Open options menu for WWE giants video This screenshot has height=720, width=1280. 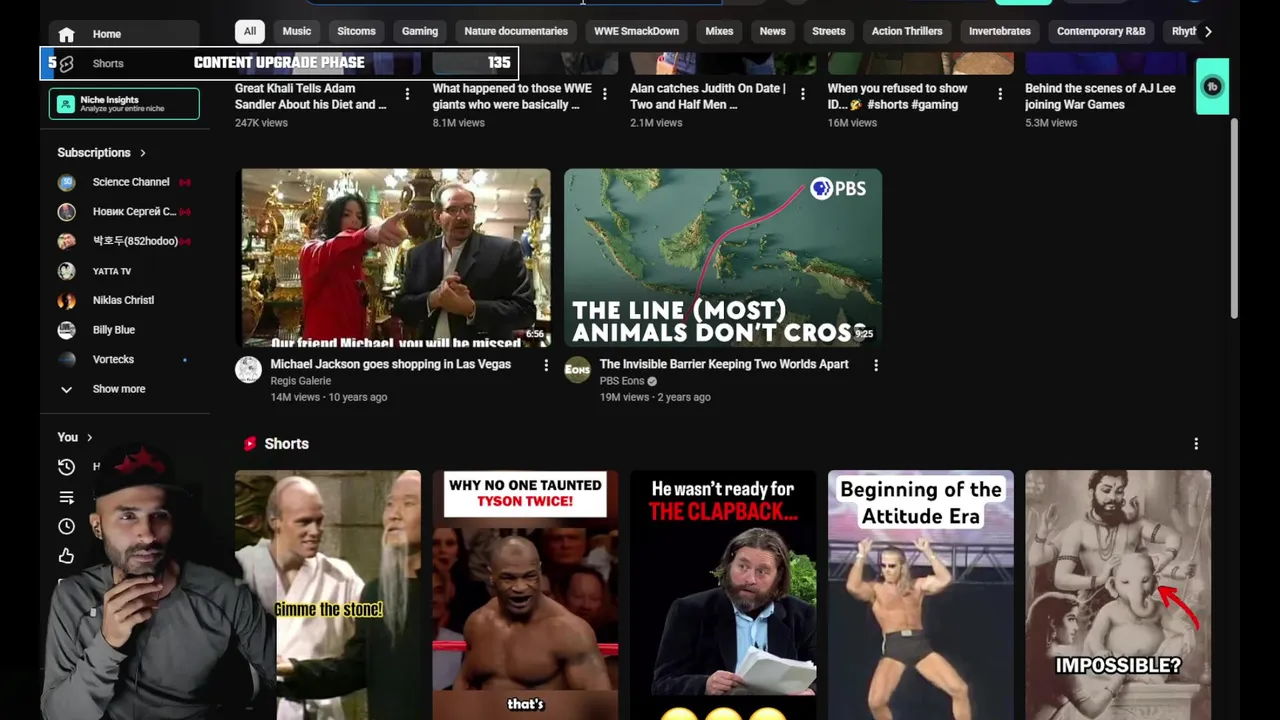(604, 94)
